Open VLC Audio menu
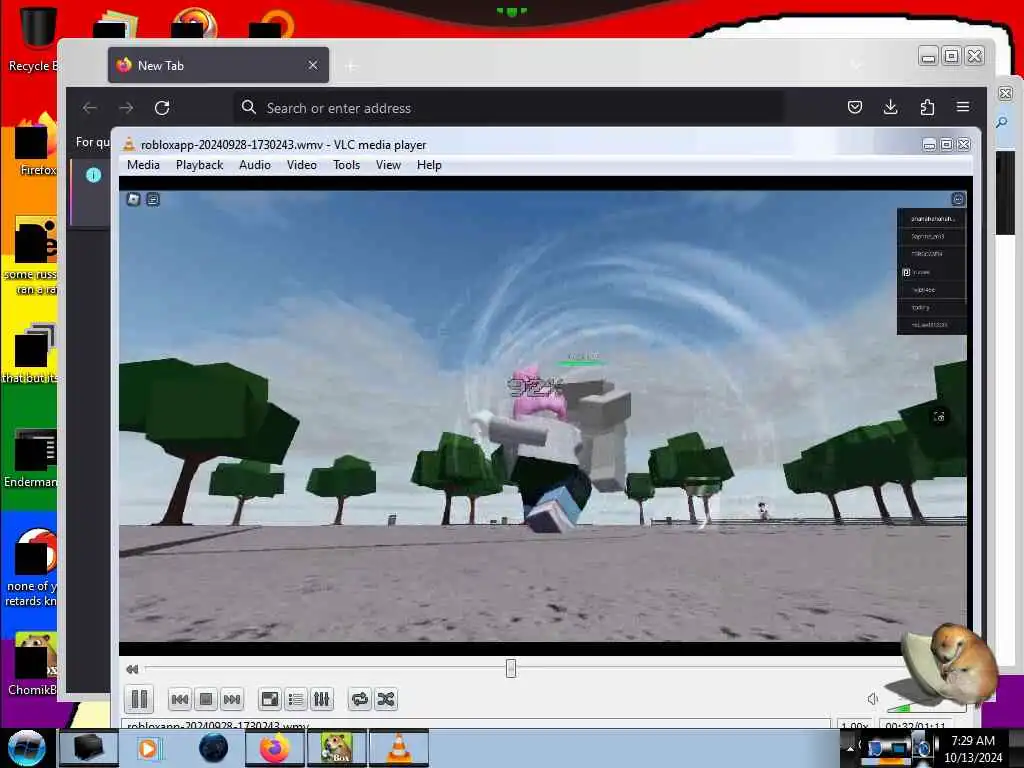1024x768 pixels. click(255, 165)
